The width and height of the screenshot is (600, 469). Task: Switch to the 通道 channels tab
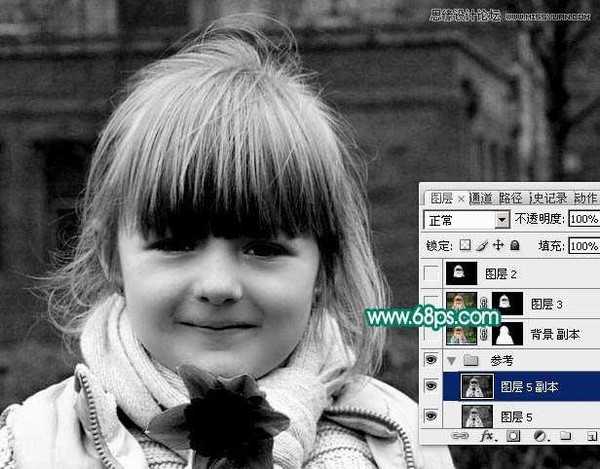(x=480, y=198)
